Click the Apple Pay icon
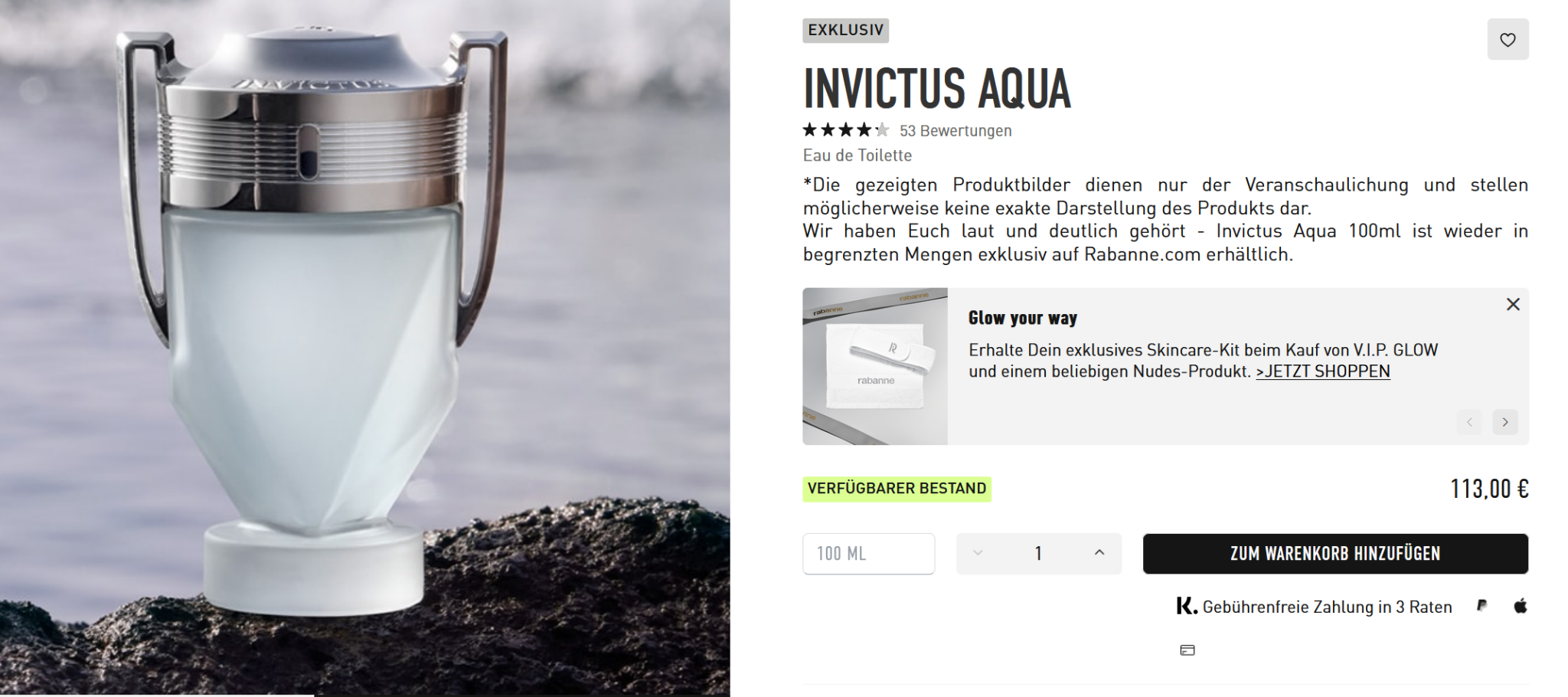This screenshot has height=697, width=1568. tap(1521, 606)
